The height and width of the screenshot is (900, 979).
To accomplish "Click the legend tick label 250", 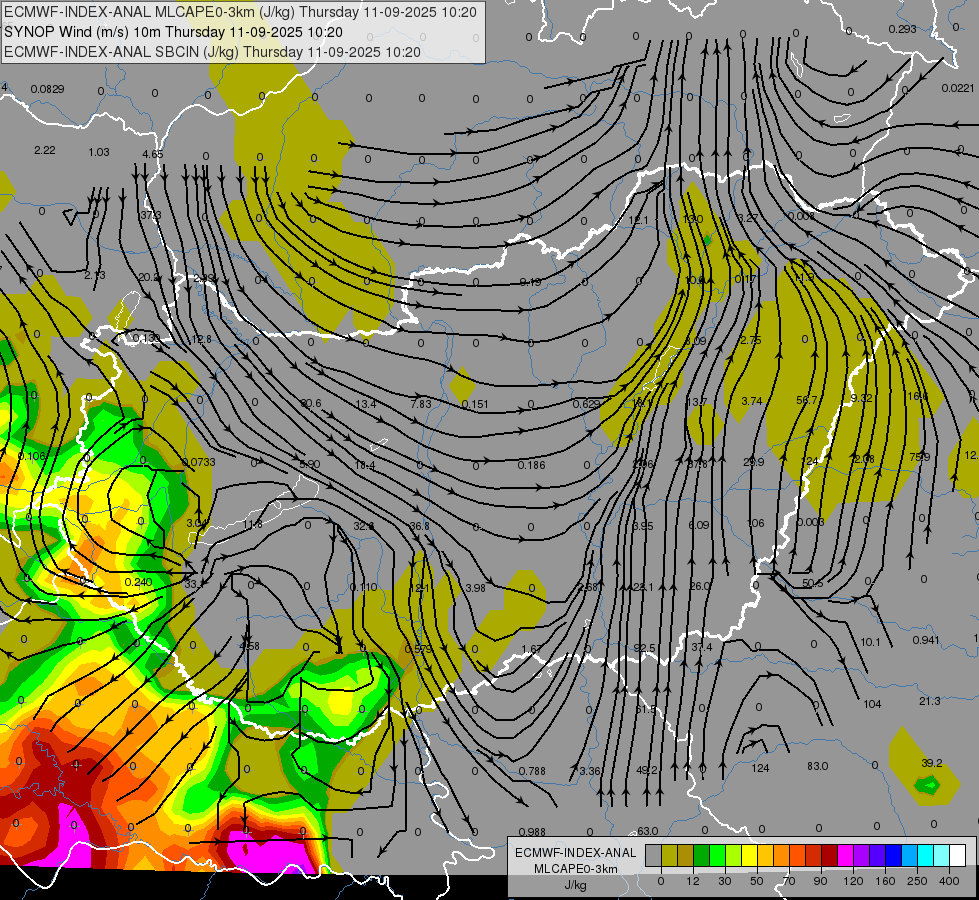I will (917, 881).
